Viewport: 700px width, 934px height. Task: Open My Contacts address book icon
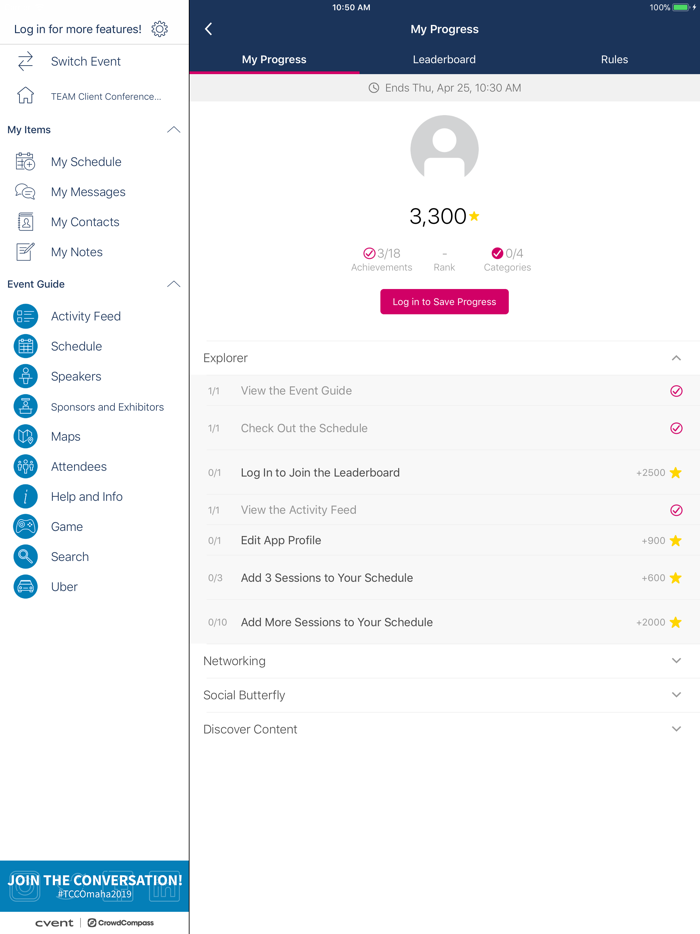(25, 222)
